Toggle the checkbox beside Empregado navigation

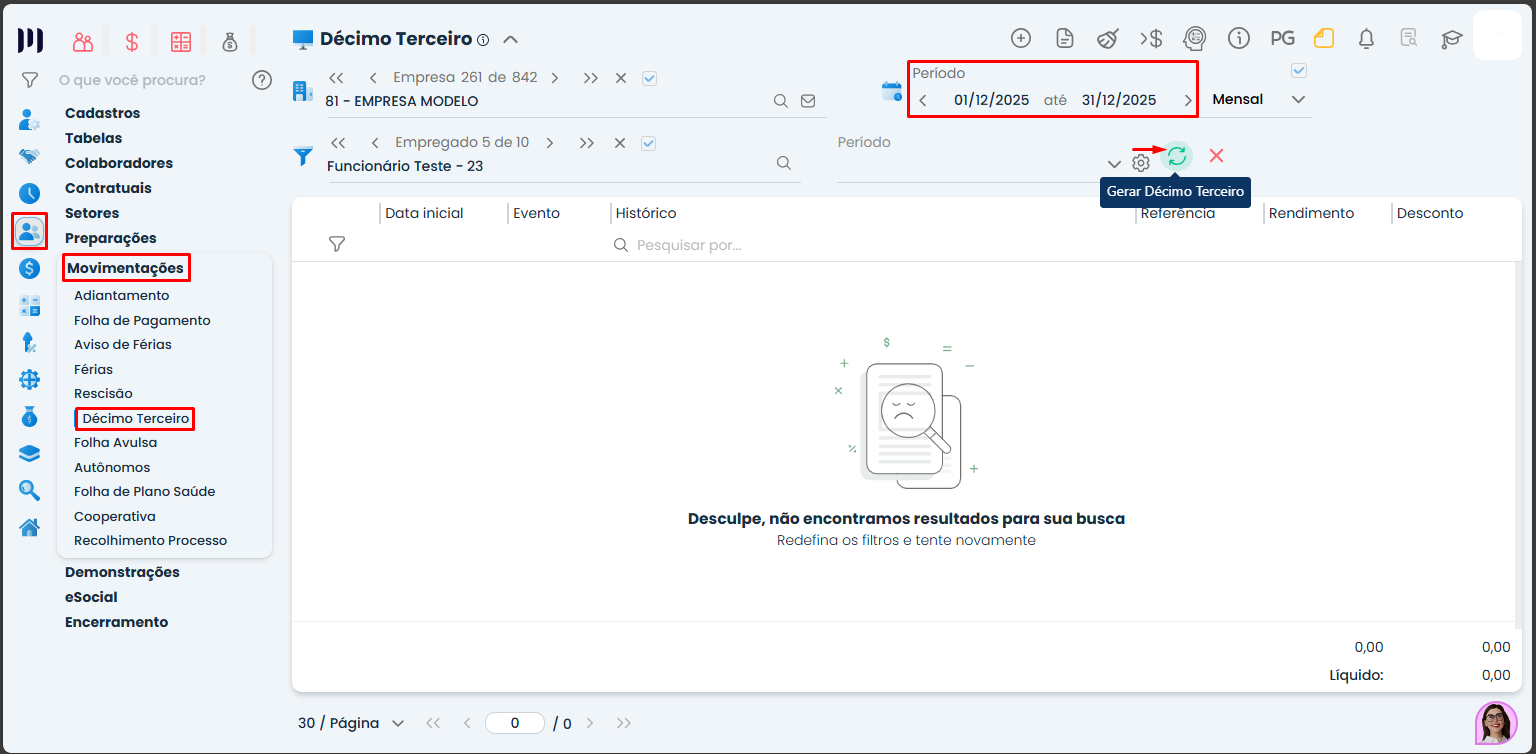point(648,143)
